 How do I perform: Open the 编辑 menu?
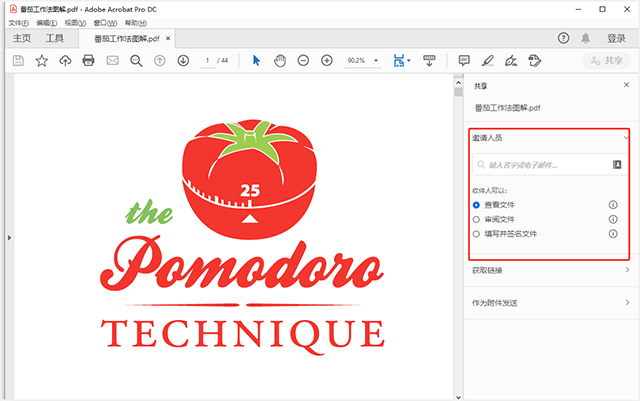[x=47, y=23]
